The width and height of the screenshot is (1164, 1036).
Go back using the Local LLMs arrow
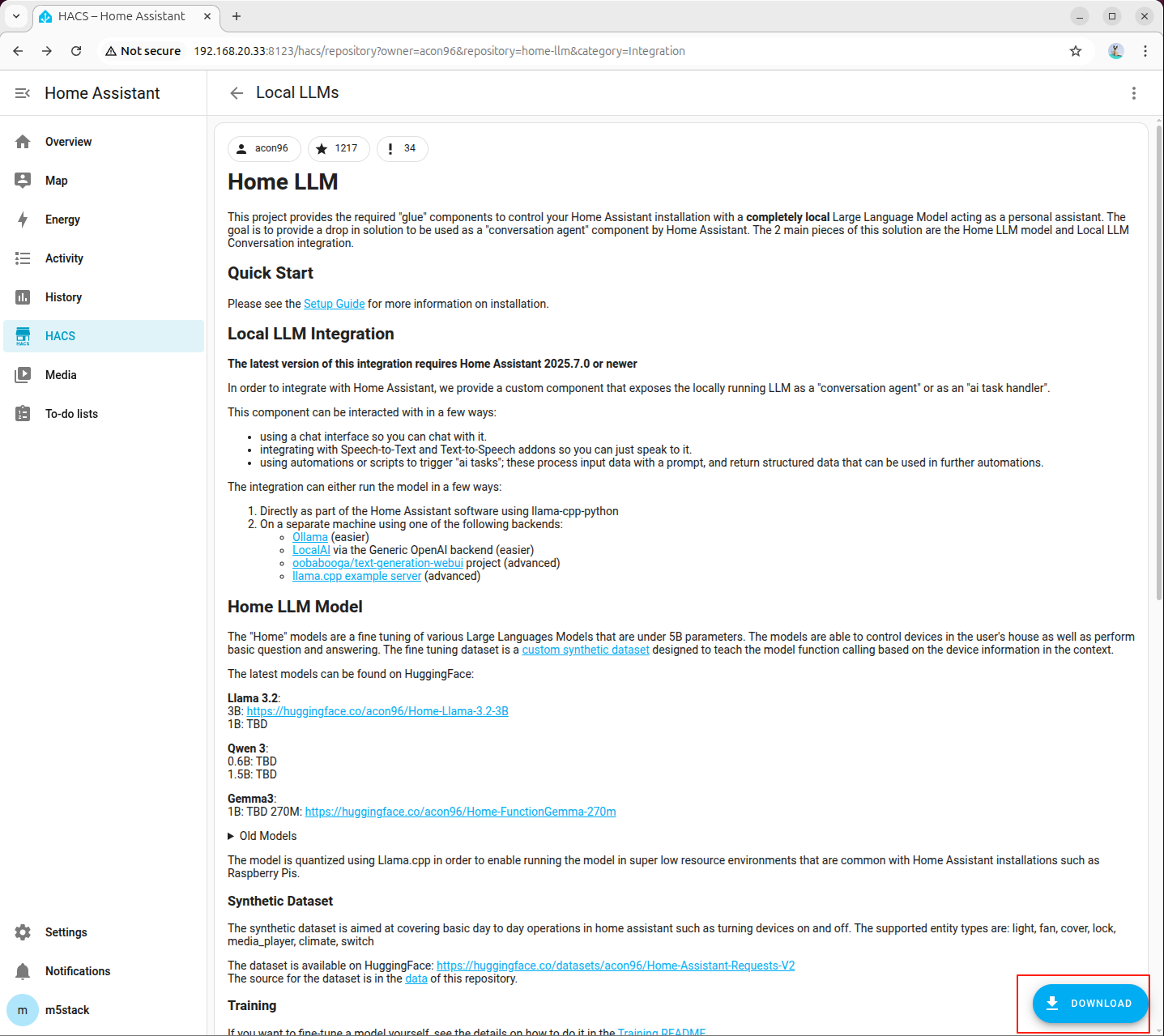[237, 93]
